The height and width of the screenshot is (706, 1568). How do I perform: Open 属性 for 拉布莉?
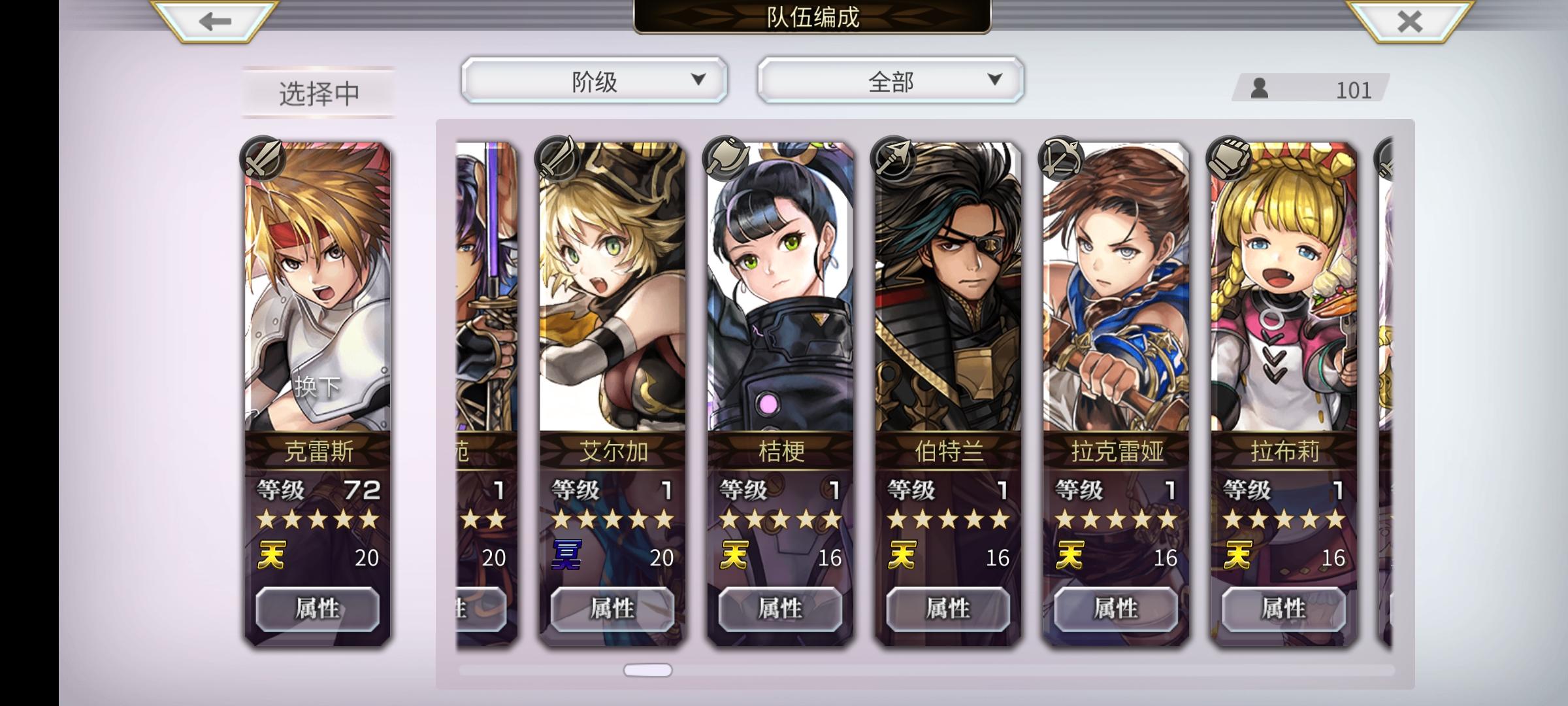coord(1284,609)
